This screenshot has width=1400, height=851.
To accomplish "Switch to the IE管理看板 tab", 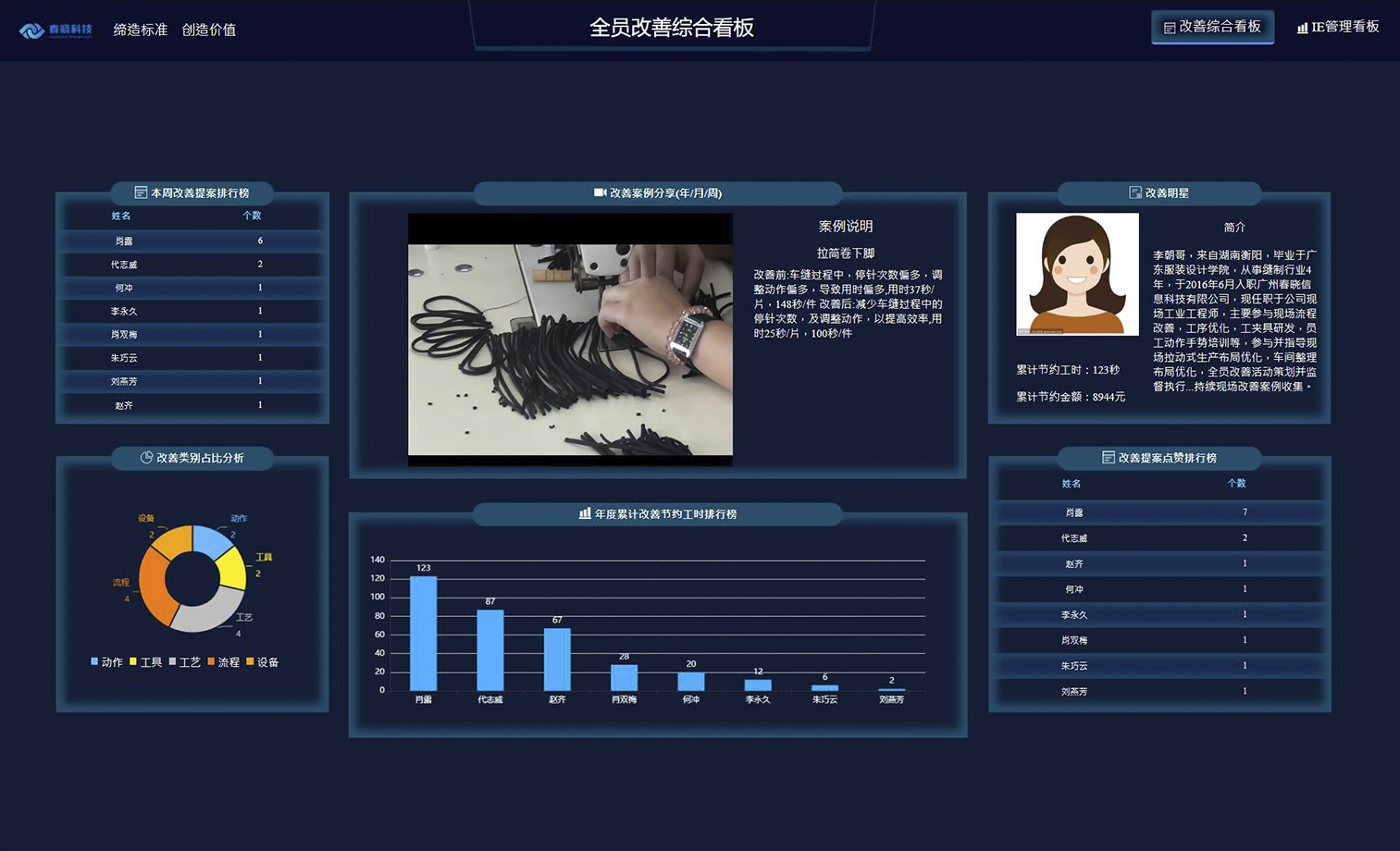I will [x=1338, y=27].
